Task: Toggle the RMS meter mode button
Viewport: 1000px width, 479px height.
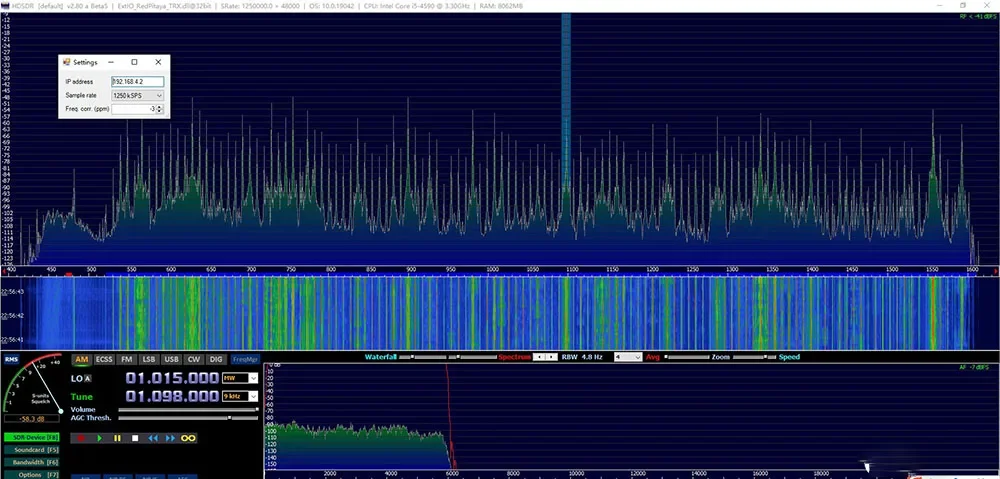Action: click(11, 360)
